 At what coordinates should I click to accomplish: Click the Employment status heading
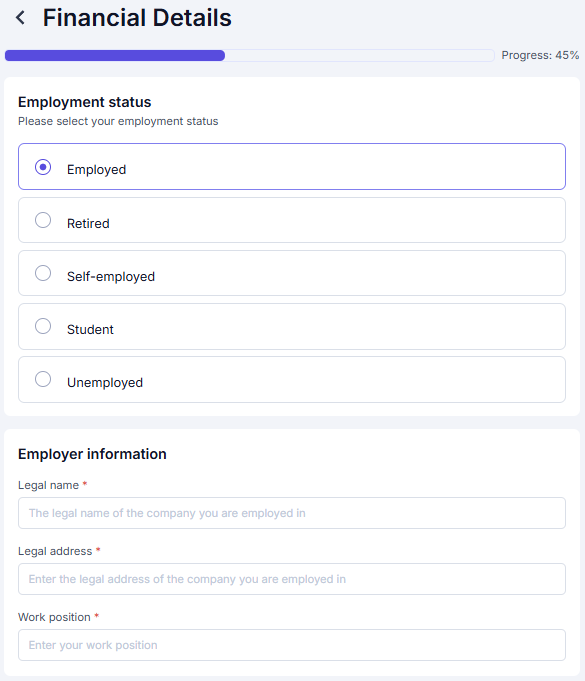click(85, 102)
